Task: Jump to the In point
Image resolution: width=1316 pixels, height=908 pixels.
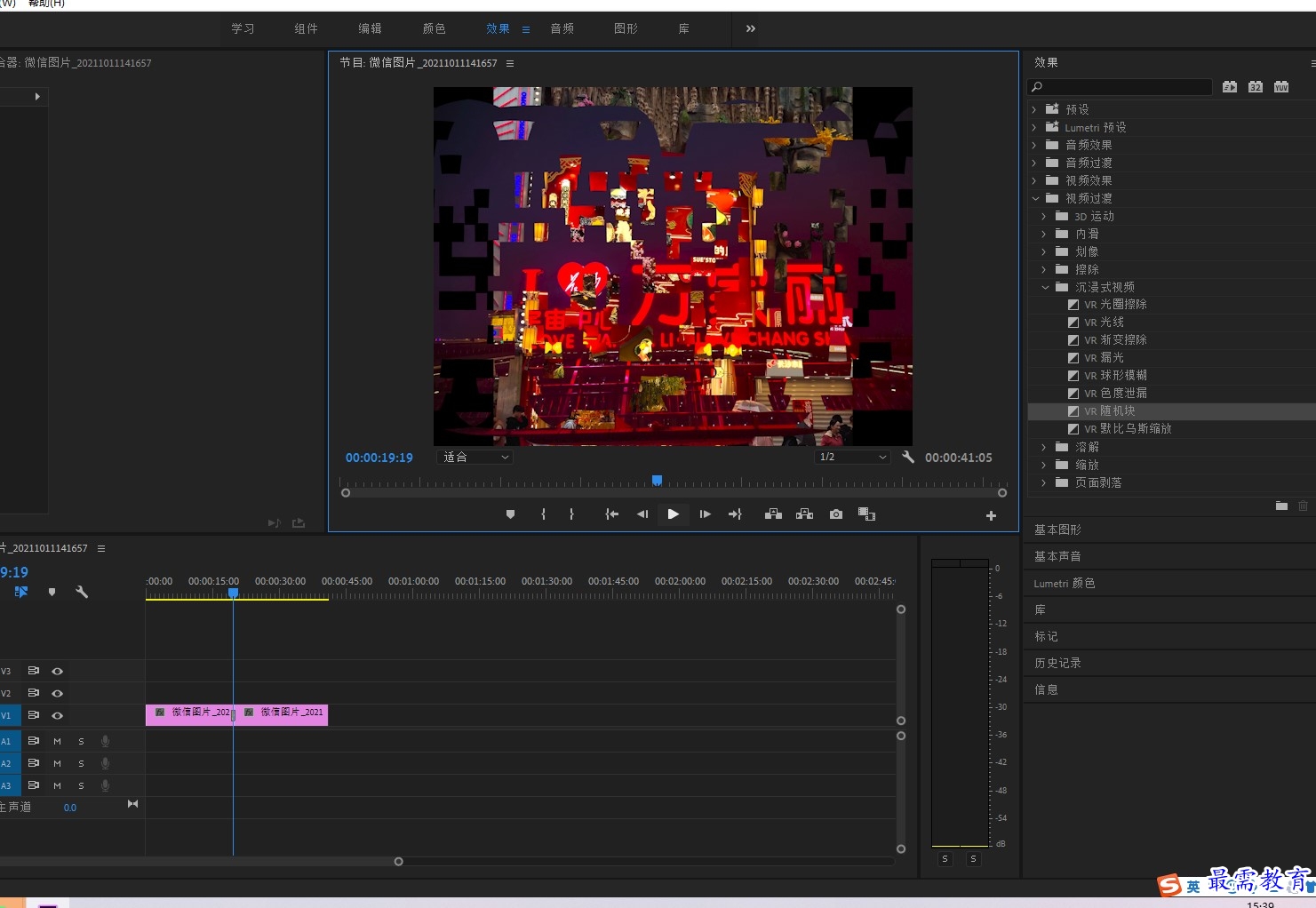Action: [x=611, y=514]
